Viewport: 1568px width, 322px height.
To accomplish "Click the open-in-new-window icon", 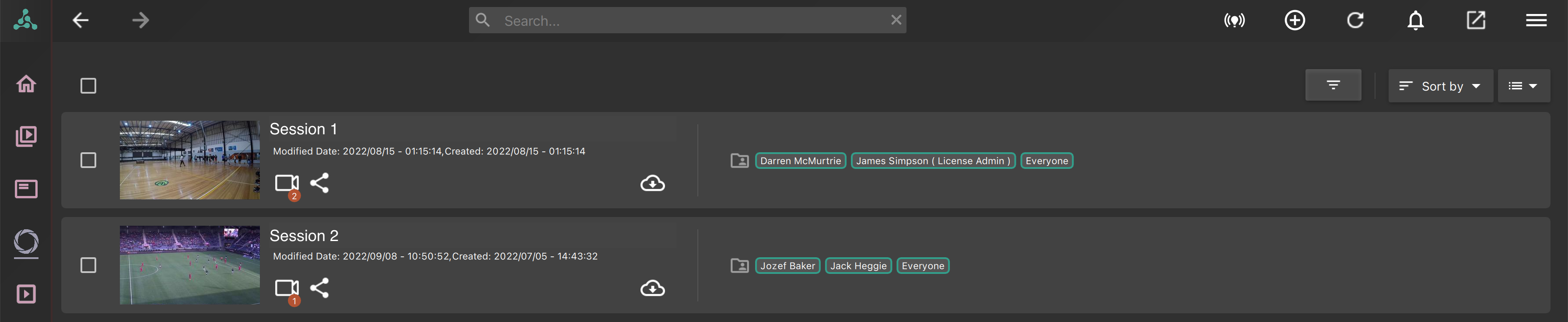I will click(x=1476, y=21).
